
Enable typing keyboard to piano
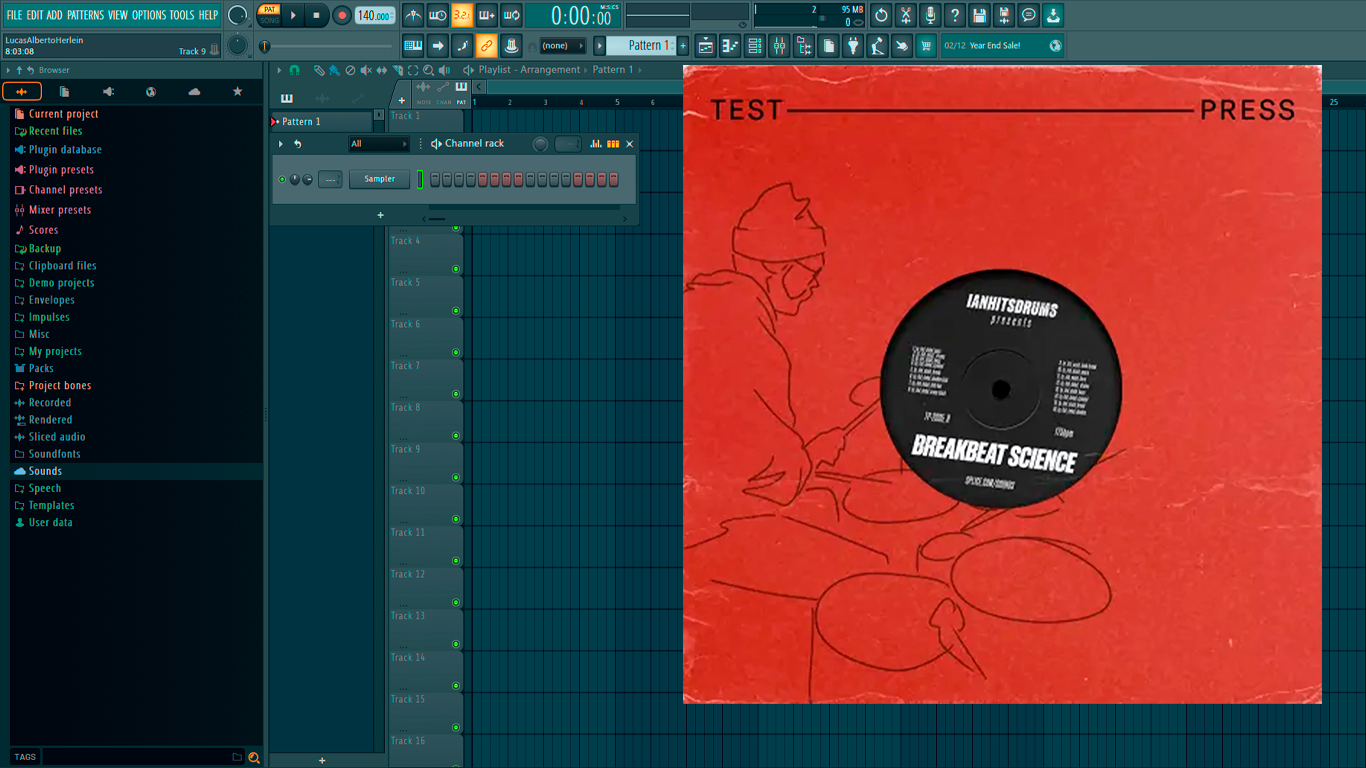click(x=413, y=45)
